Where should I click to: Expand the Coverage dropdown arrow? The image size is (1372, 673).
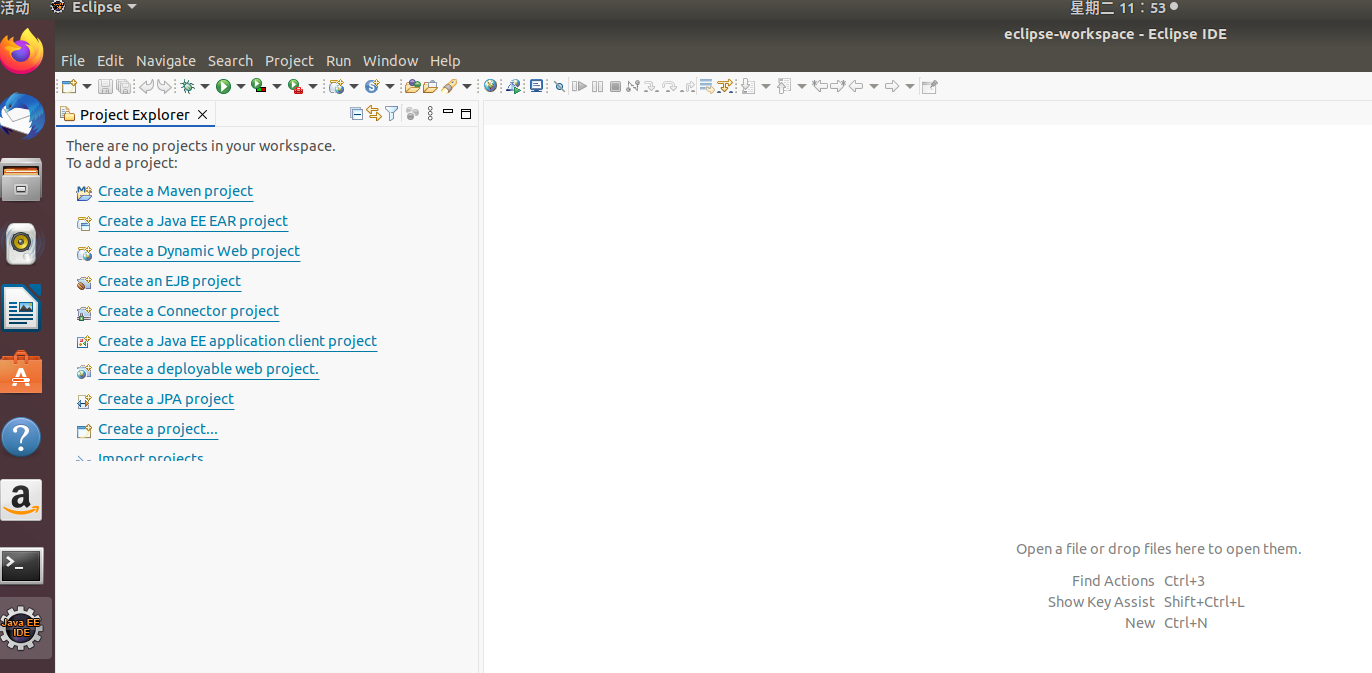tap(277, 86)
